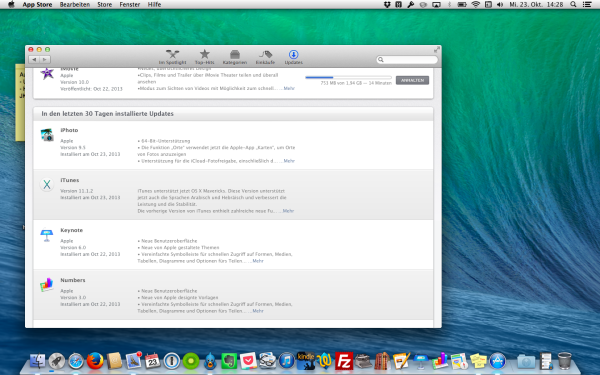Open Finder from the Dock
Image resolution: width=600 pixels, height=375 pixels.
pyautogui.click(x=38, y=361)
